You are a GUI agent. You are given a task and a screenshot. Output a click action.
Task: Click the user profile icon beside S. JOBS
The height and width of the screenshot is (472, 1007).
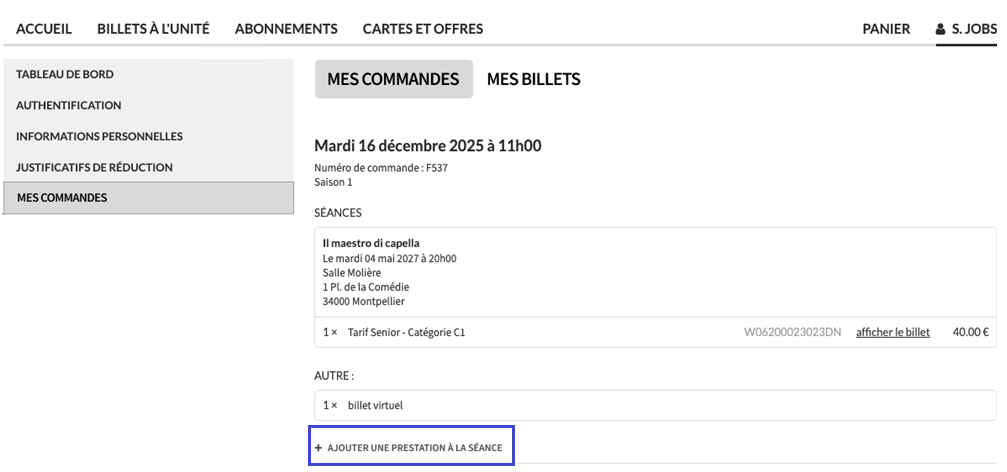(940, 29)
